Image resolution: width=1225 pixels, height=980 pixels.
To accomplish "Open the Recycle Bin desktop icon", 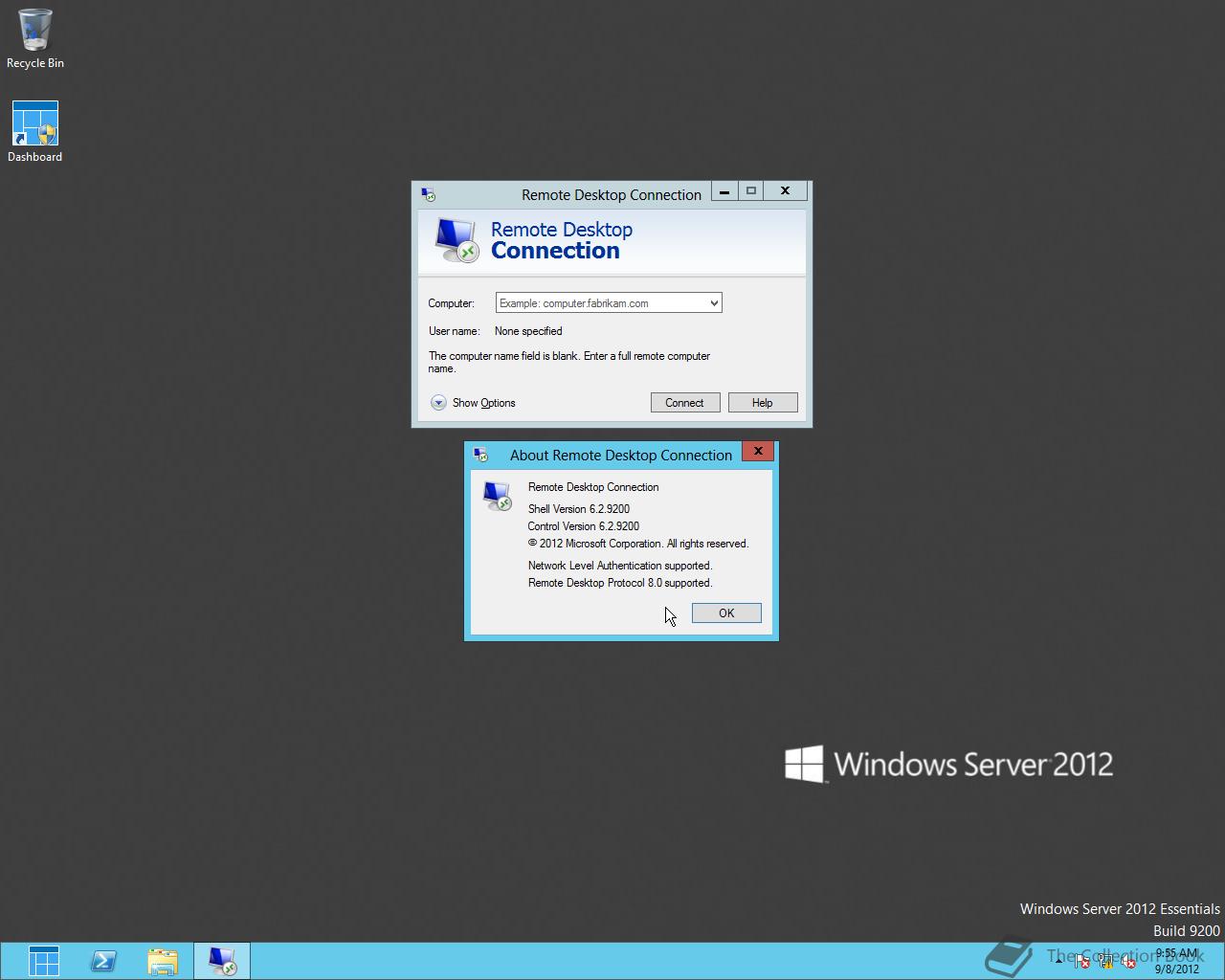I will [x=35, y=38].
